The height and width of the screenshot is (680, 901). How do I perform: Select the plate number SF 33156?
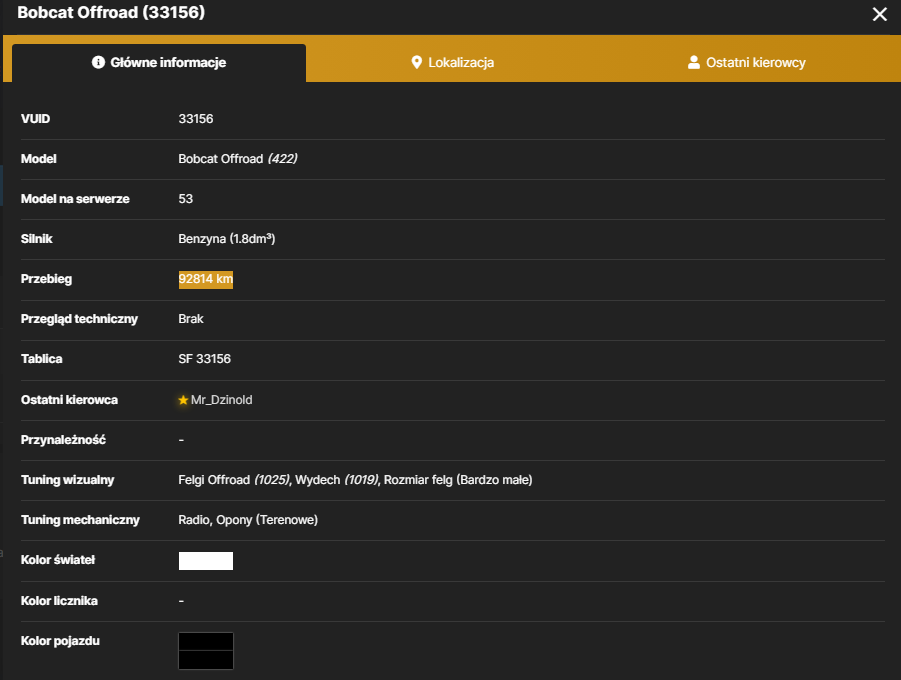click(205, 359)
